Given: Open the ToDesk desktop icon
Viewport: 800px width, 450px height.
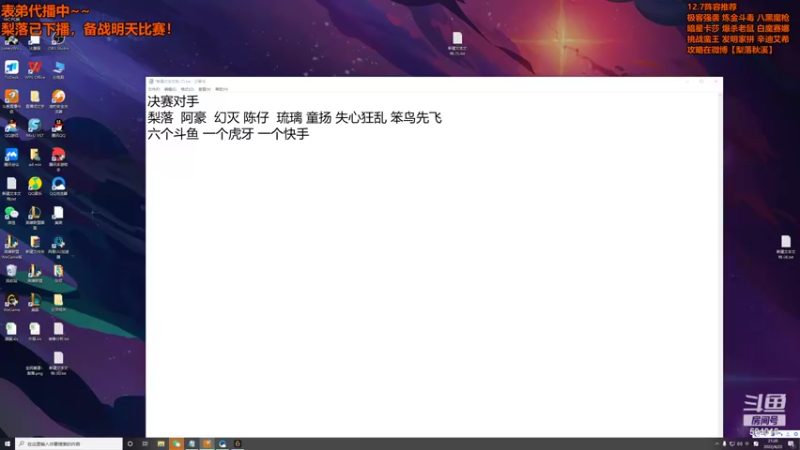Looking at the screenshot, I should point(11,70).
